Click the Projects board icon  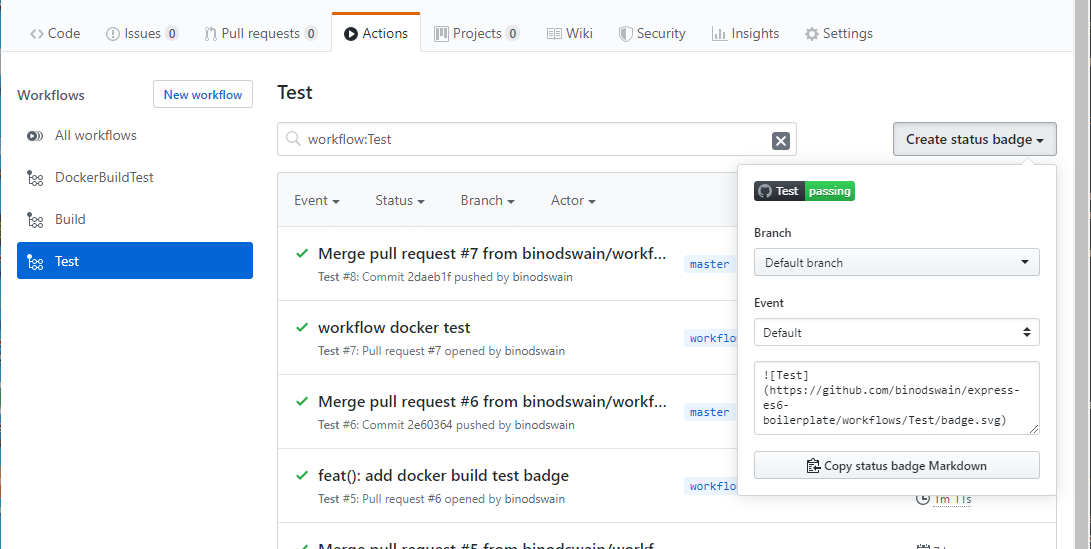coord(441,34)
